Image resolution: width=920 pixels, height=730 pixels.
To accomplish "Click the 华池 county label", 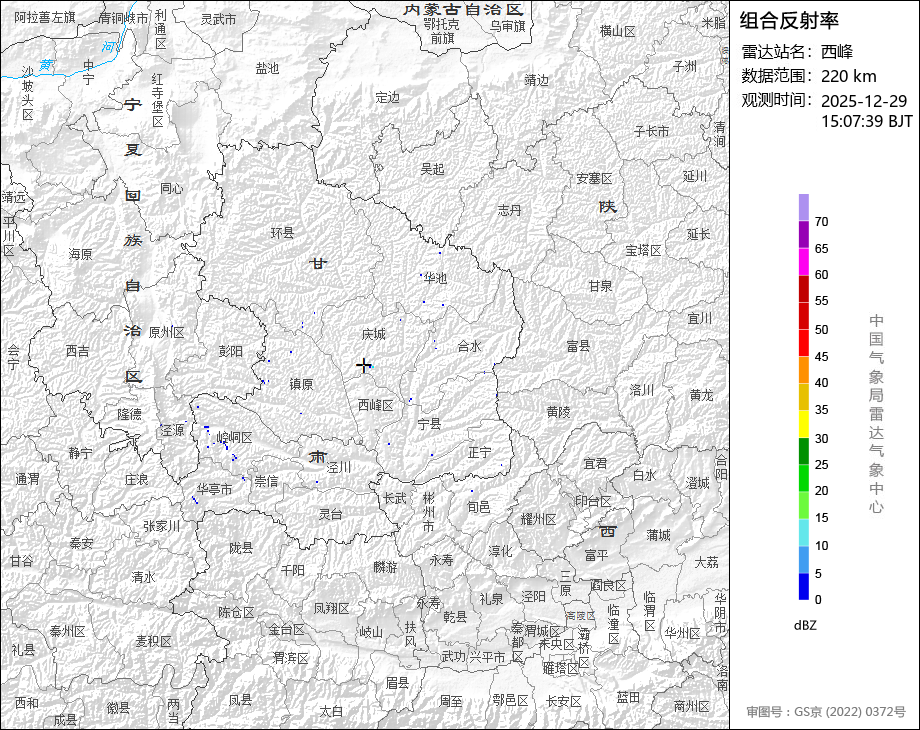I will click(x=435, y=278).
